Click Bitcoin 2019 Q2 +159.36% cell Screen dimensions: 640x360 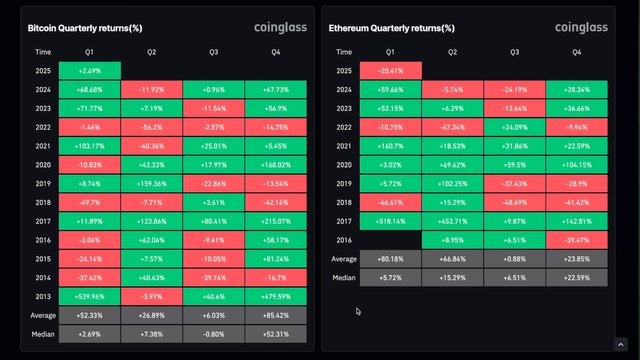[x=152, y=184]
